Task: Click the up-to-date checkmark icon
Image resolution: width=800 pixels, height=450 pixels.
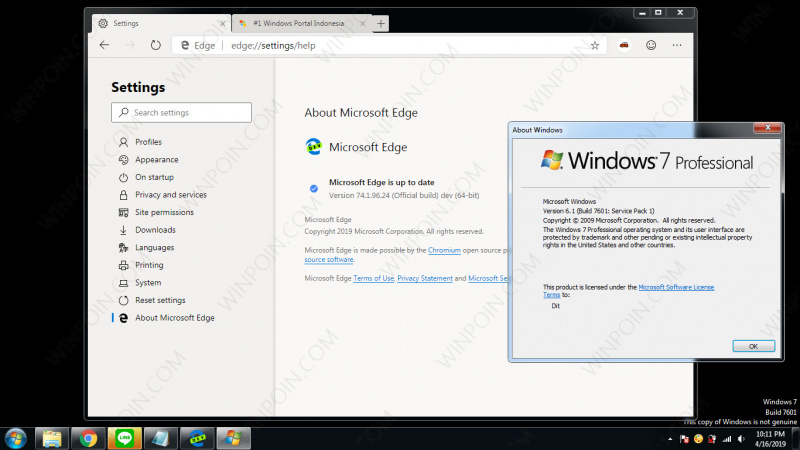Action: [x=314, y=188]
